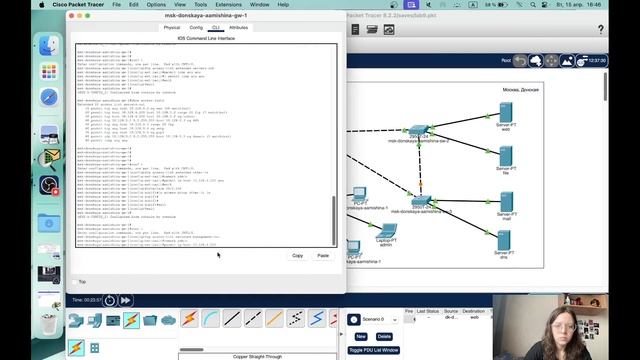Click the CLI terminal vertical scrollbar
This screenshot has height=360, width=640.
coord(334,220)
